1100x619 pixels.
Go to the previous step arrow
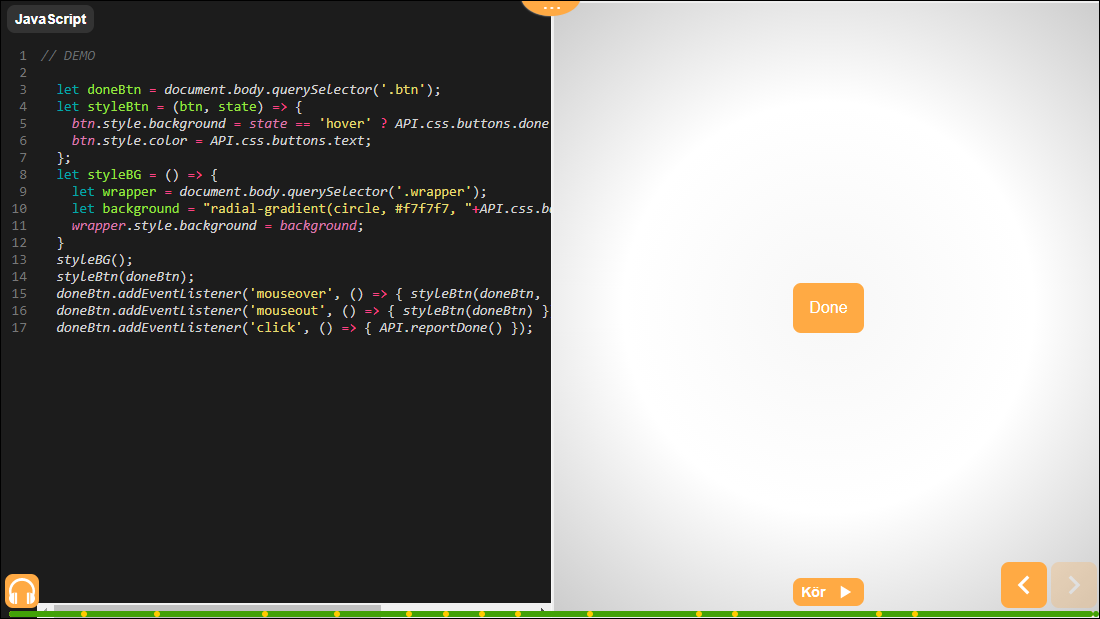[1024, 585]
